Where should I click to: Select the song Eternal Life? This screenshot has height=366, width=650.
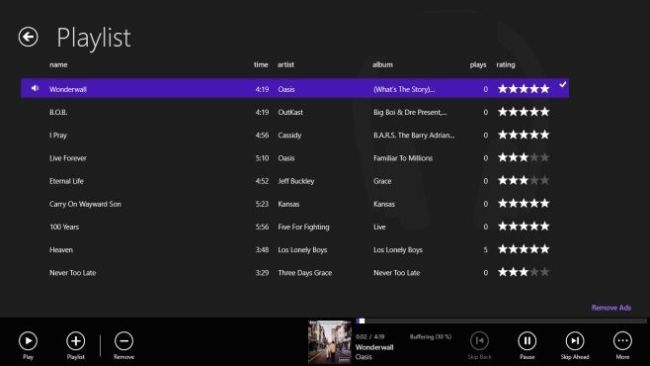(66, 181)
